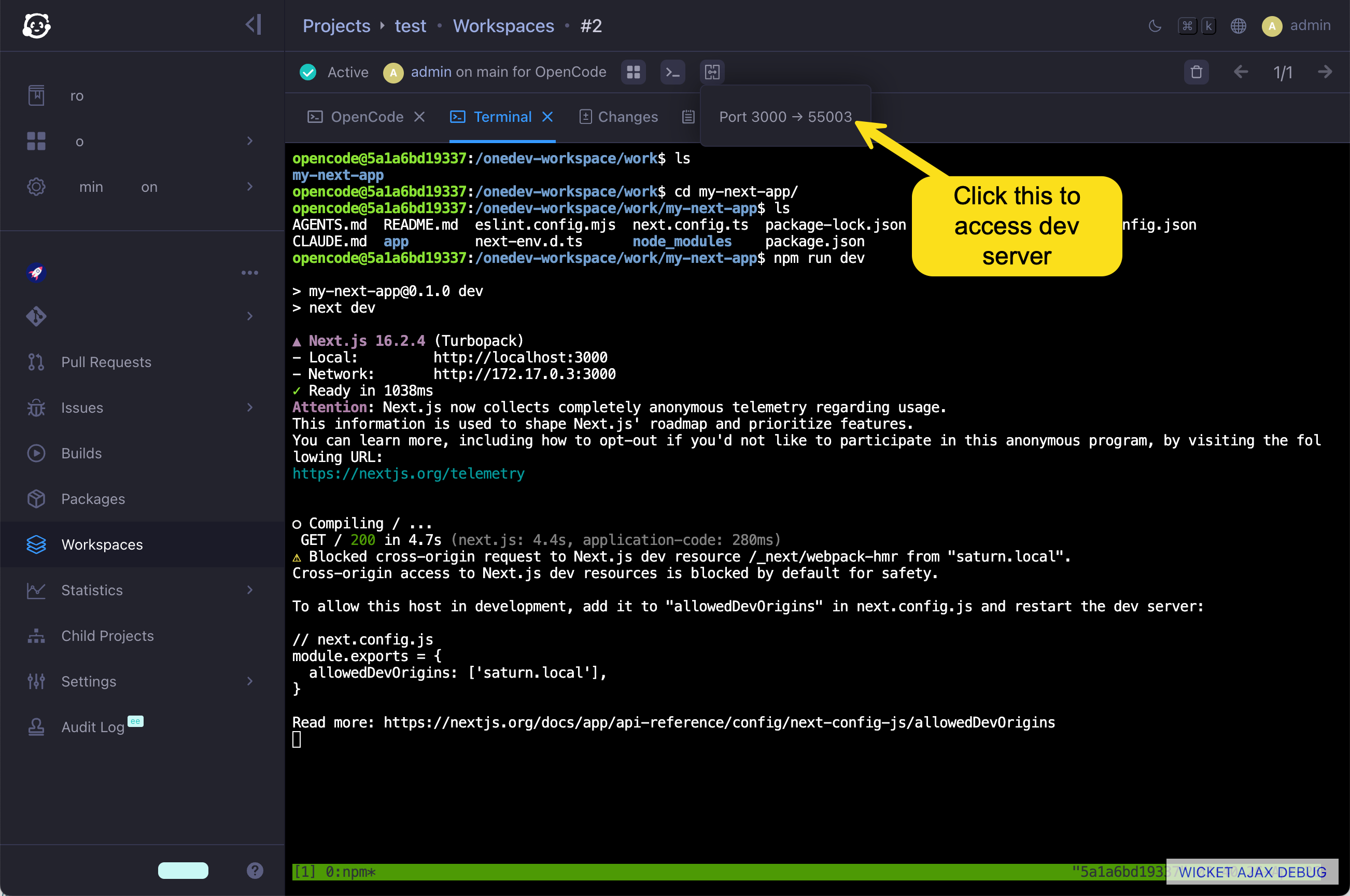Click the help question mark icon

[x=255, y=870]
